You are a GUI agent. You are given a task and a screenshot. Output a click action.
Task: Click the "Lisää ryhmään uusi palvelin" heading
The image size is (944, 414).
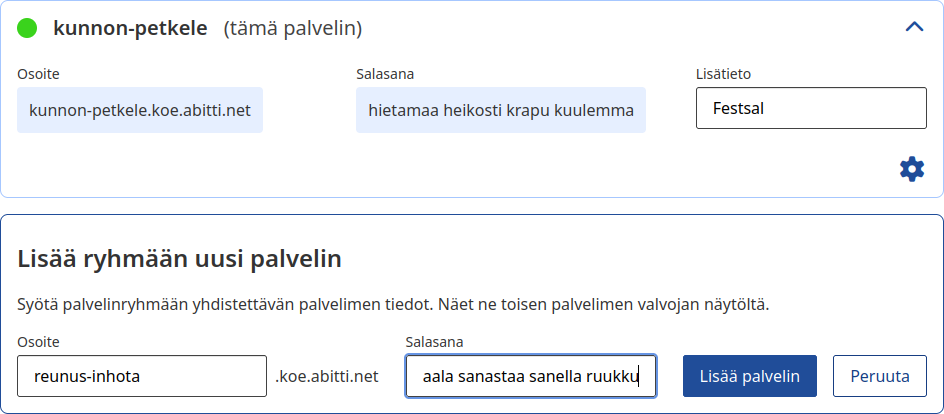point(180,260)
